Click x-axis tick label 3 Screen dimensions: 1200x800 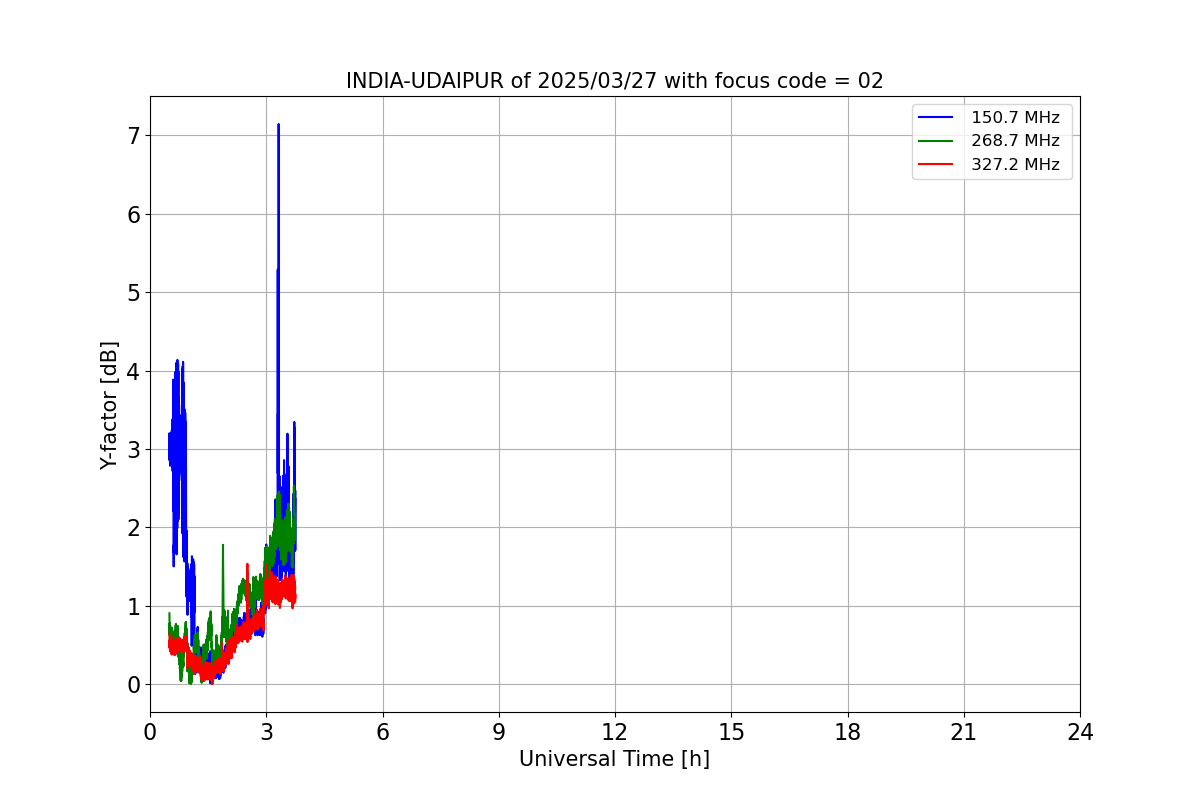(x=266, y=732)
